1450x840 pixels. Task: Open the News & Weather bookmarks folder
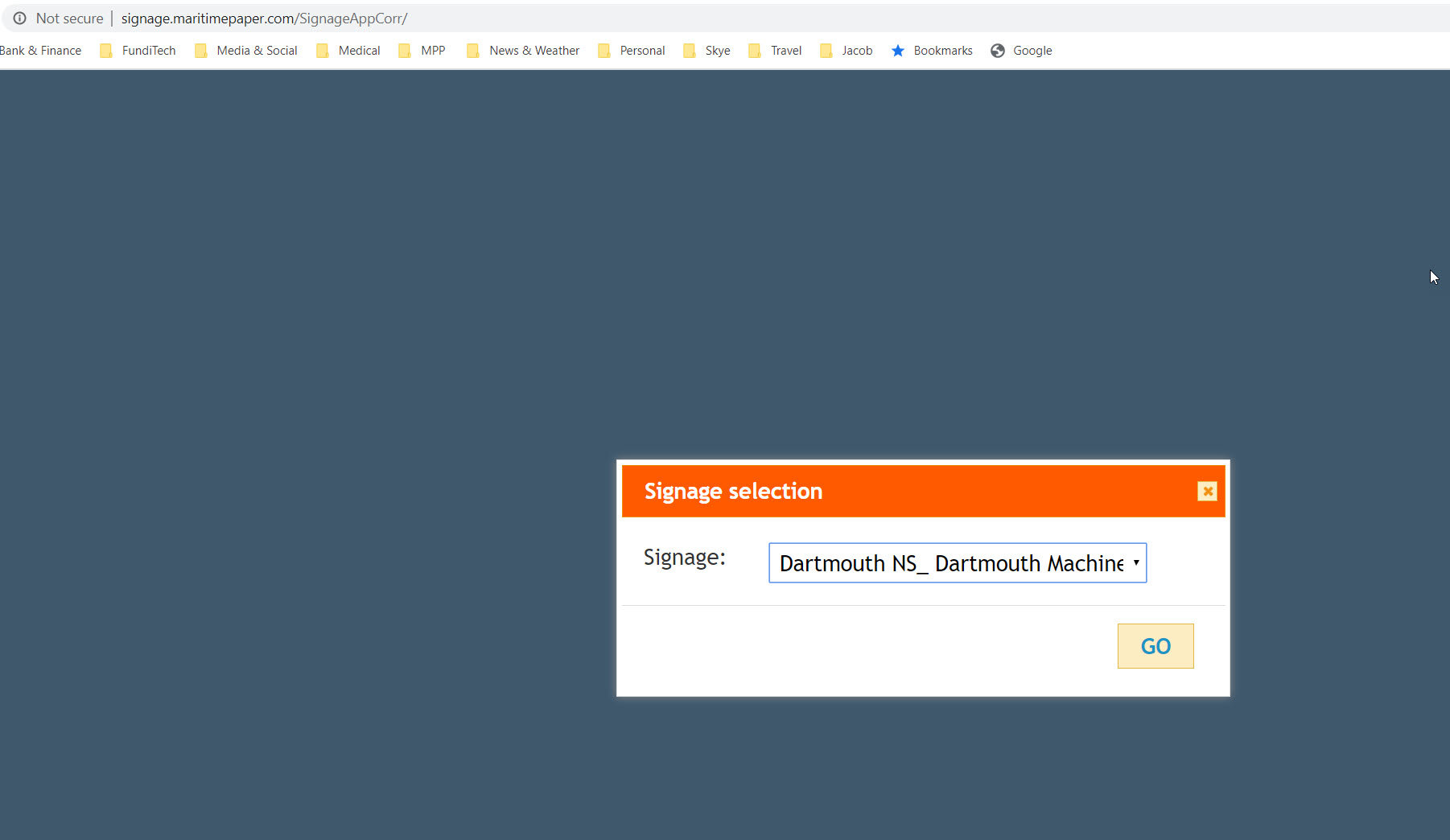coord(523,51)
